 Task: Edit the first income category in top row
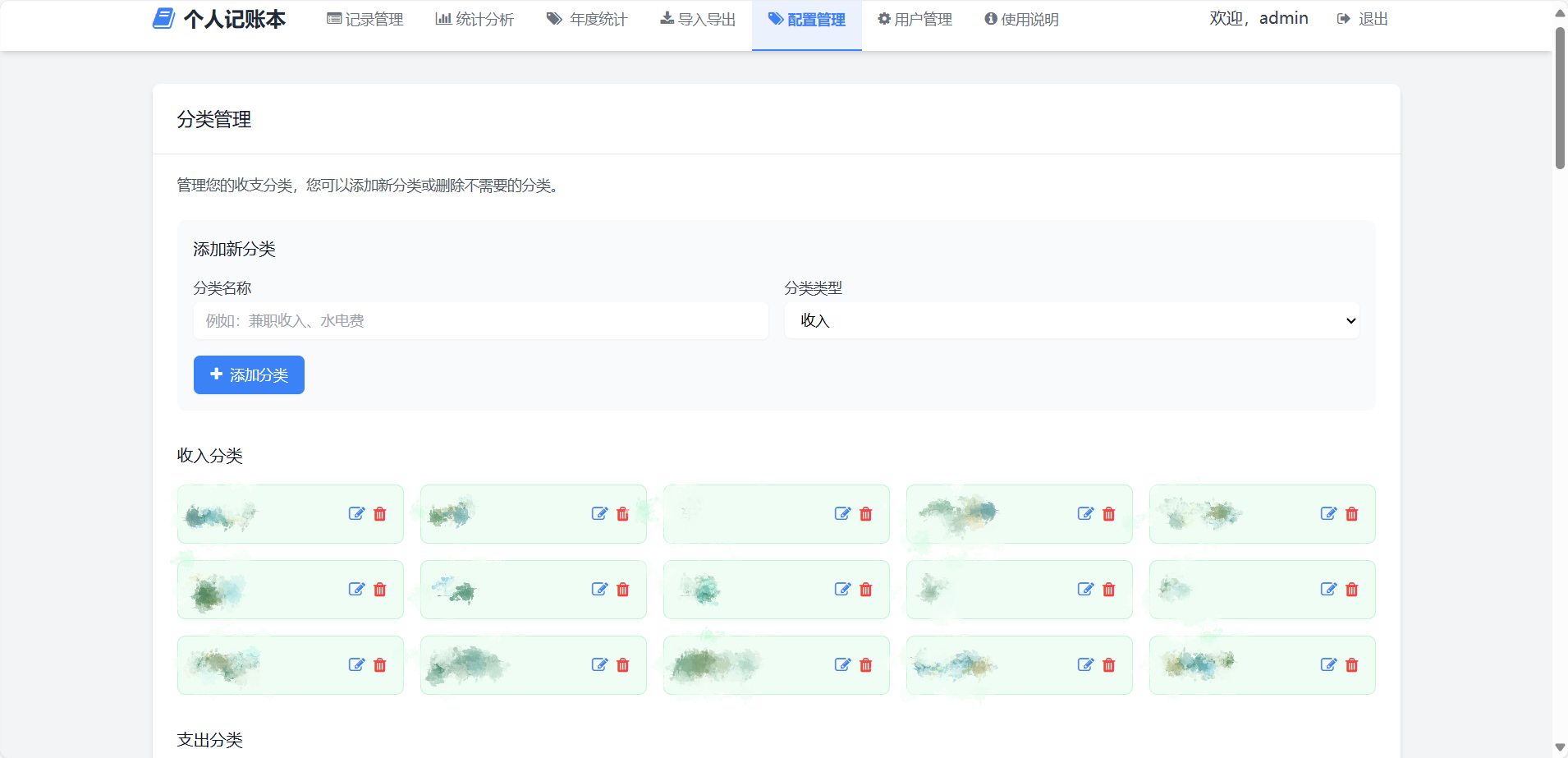(356, 514)
